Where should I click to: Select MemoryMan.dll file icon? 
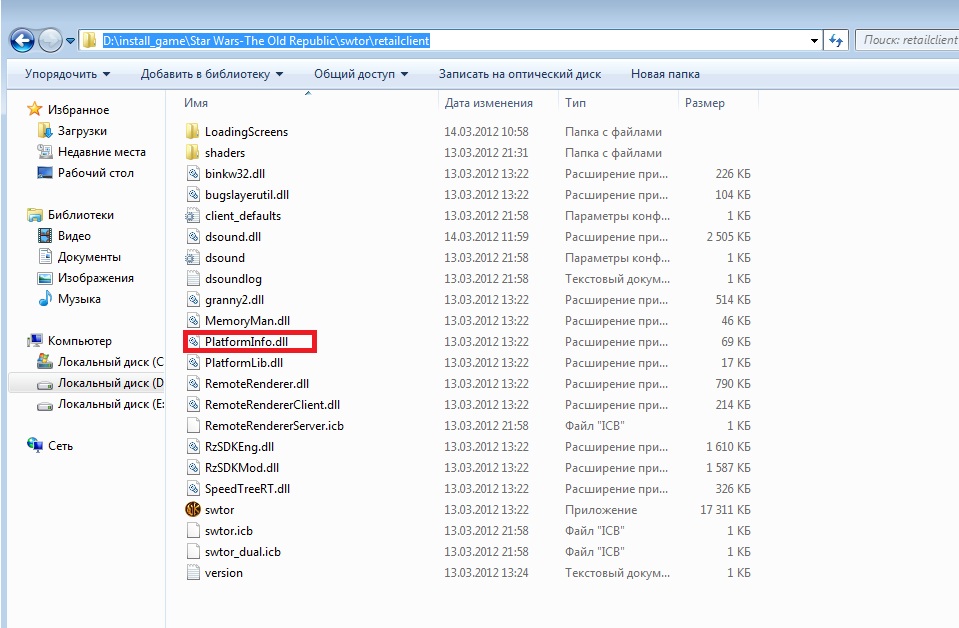point(193,320)
